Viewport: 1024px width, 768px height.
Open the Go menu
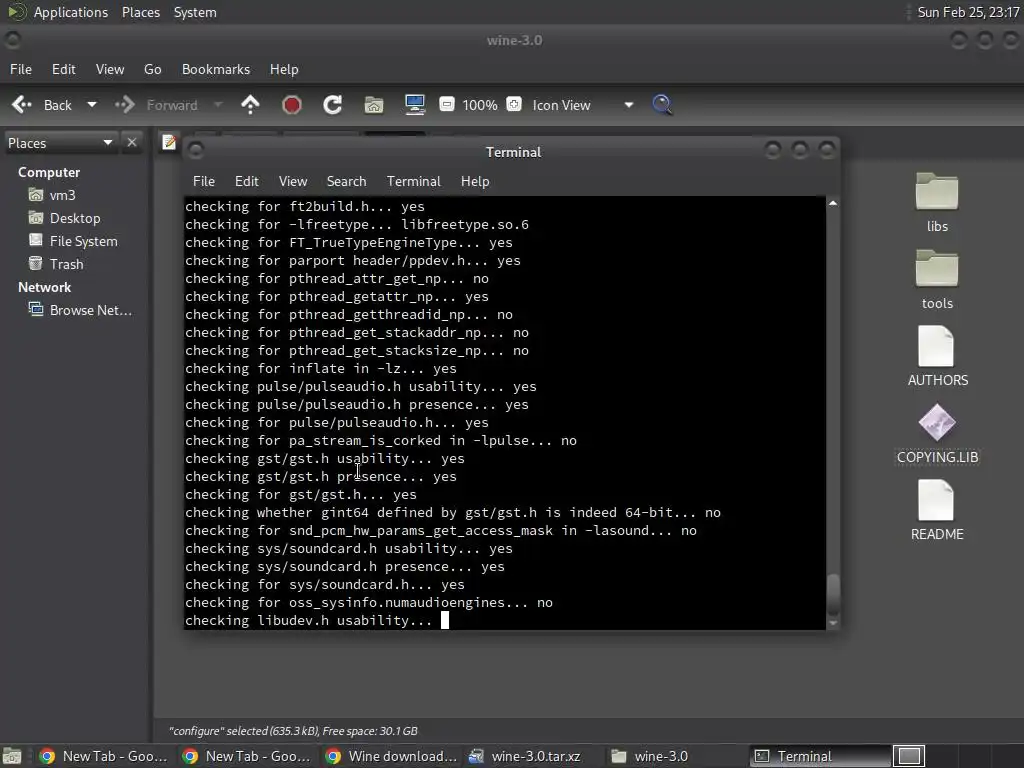(153, 69)
